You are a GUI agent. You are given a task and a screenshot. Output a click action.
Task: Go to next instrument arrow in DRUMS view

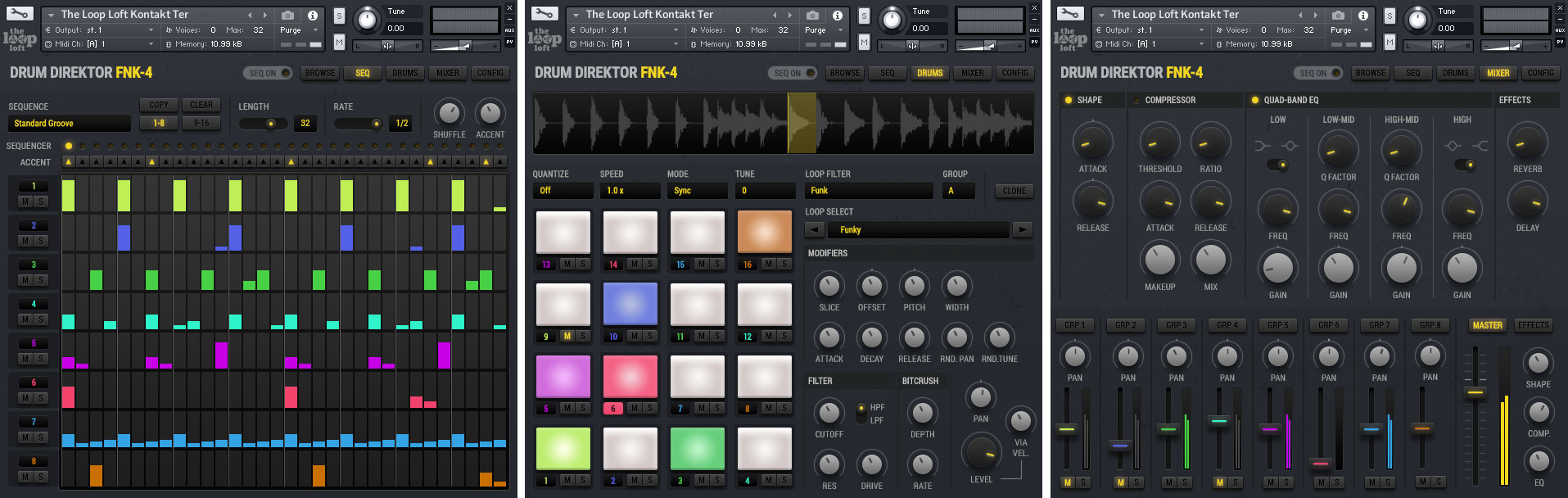click(x=789, y=15)
